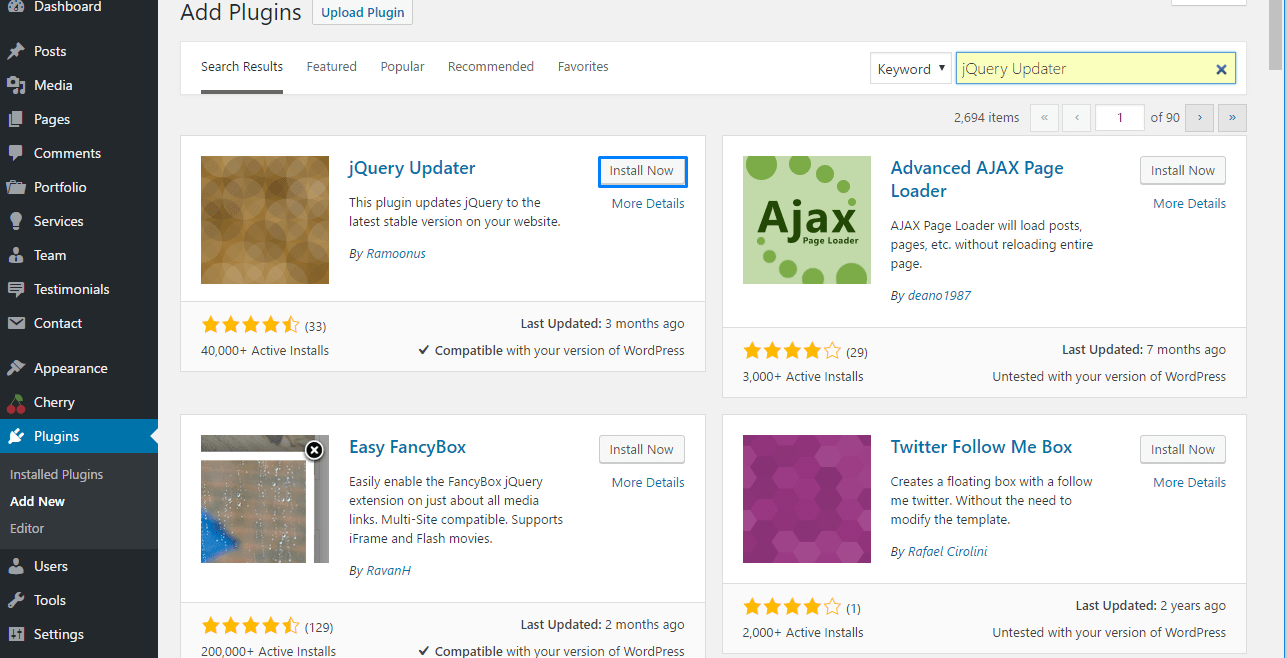Image resolution: width=1288 pixels, height=658 pixels.
Task: Open the Portfolio section icon
Action: (18, 187)
